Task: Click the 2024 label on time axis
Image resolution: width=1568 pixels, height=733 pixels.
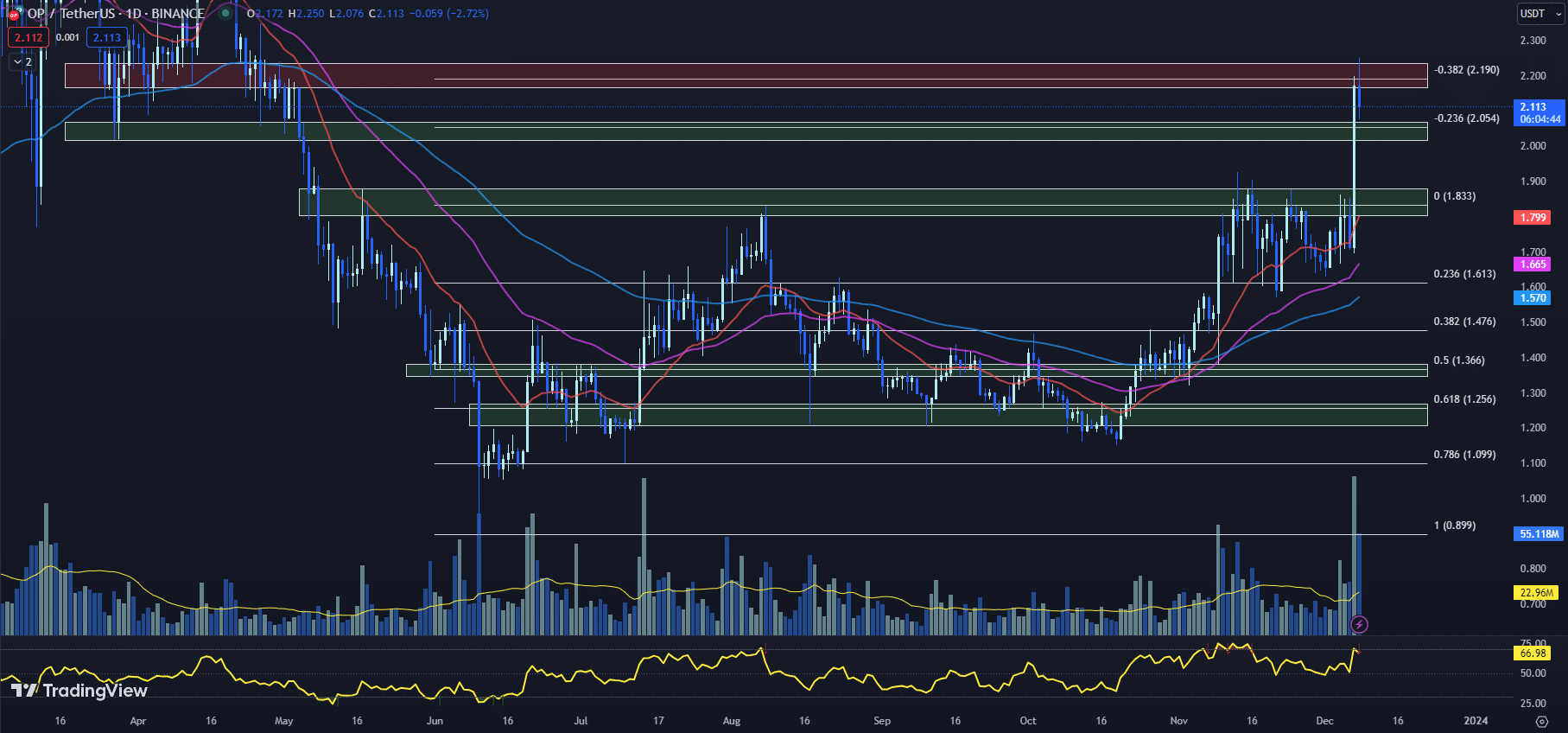Action: pyautogui.click(x=1476, y=721)
